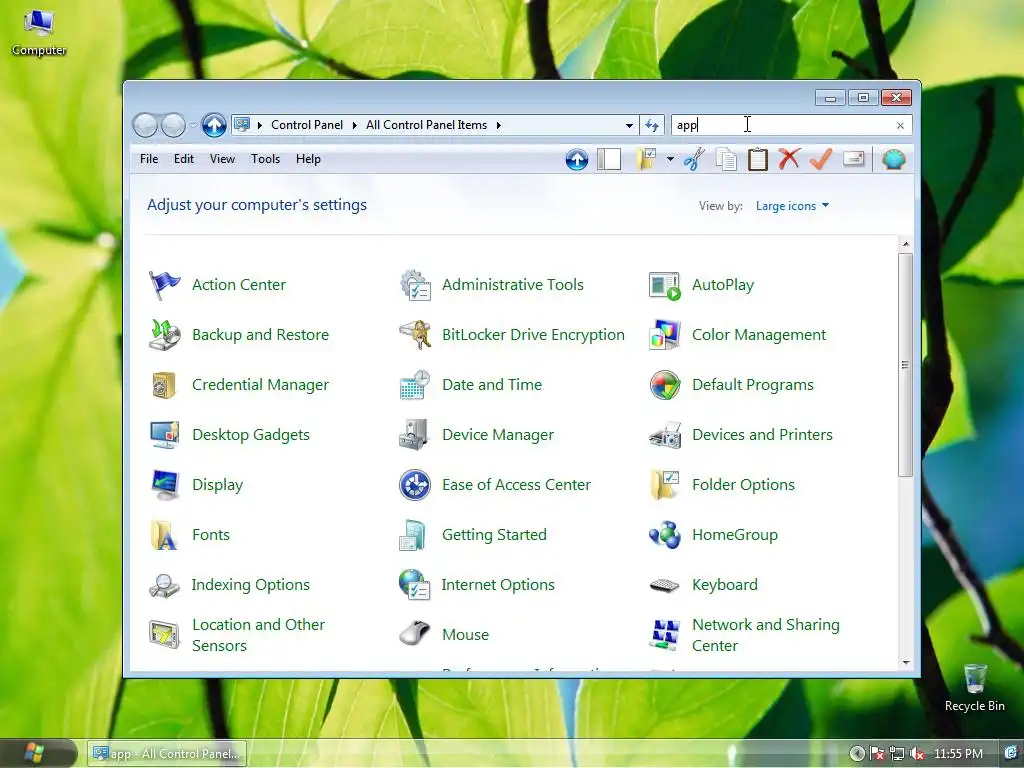Open Administrative Tools
The height and width of the screenshot is (768, 1024).
pyautogui.click(x=492, y=285)
